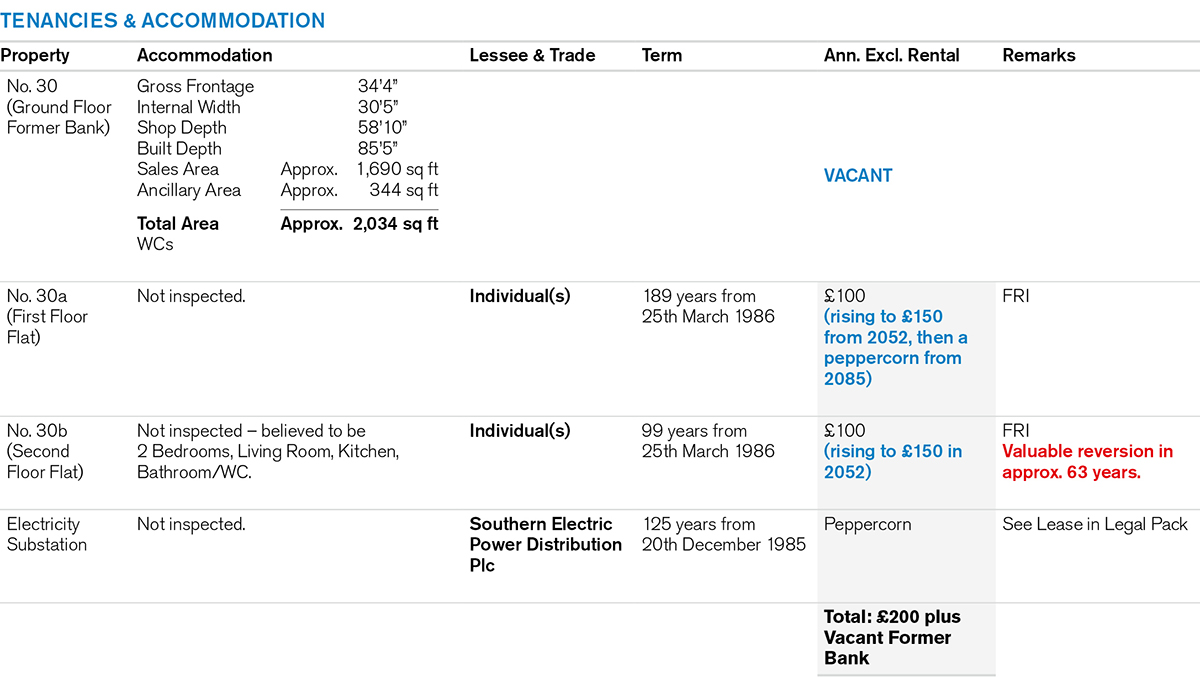Select the No. 30b Second Floor Flat cell
1200x677 pixels.
(x=45, y=451)
